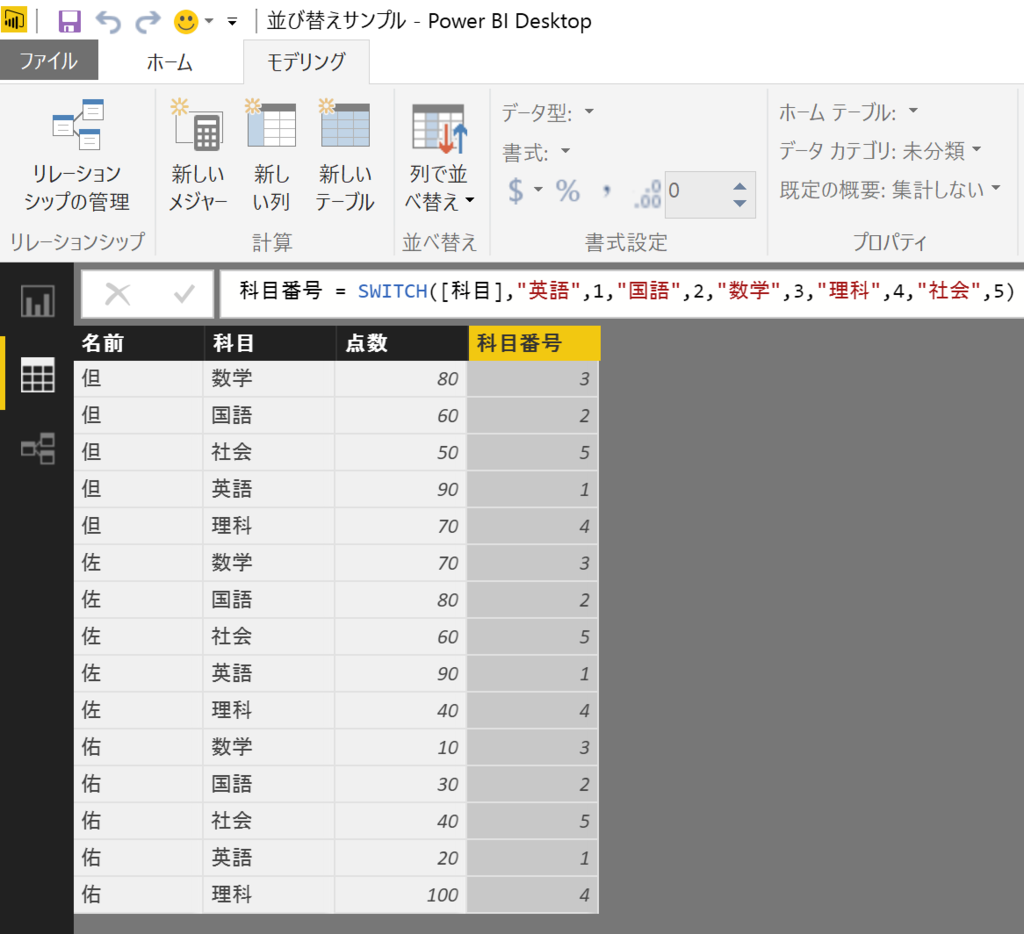Click 英語 cell in score 20 row
The height and width of the screenshot is (934, 1024).
269,858
